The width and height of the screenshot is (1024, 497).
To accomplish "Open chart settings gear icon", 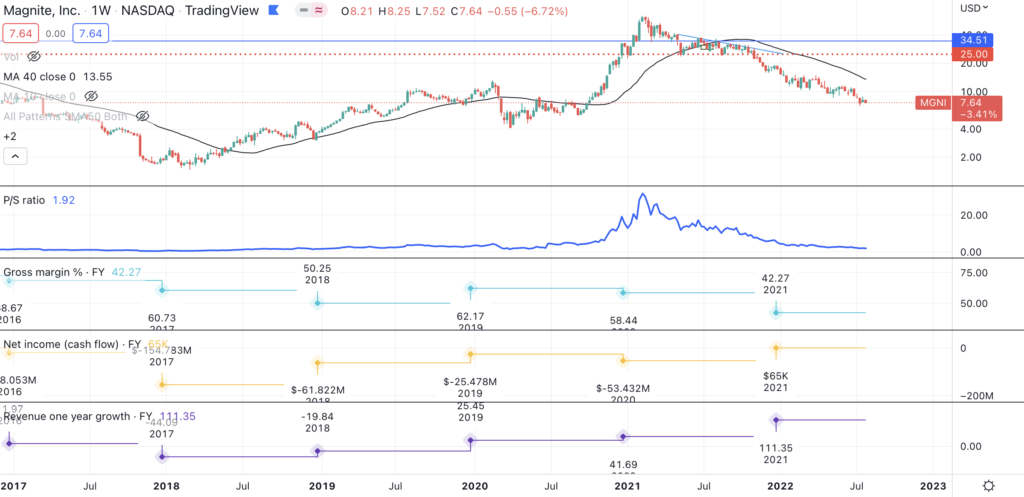I will [x=989, y=486].
